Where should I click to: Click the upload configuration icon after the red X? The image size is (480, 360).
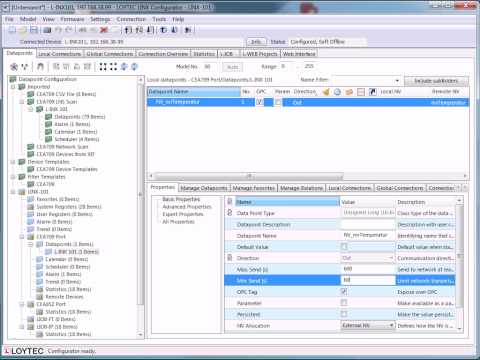(x=129, y=30)
